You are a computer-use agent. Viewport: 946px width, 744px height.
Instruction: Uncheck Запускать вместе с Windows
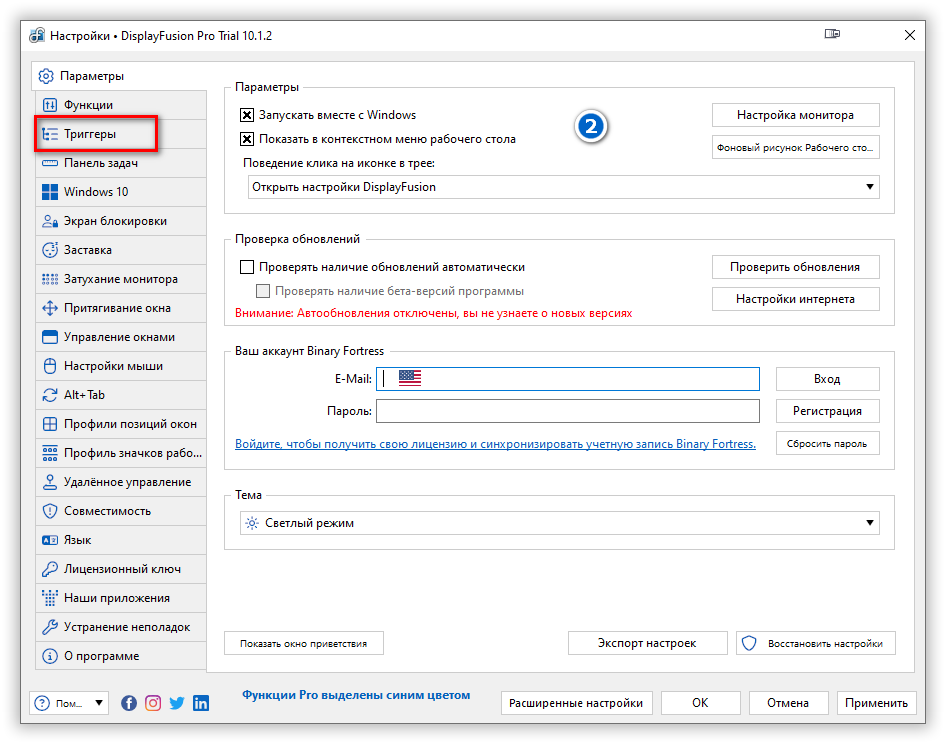247,115
